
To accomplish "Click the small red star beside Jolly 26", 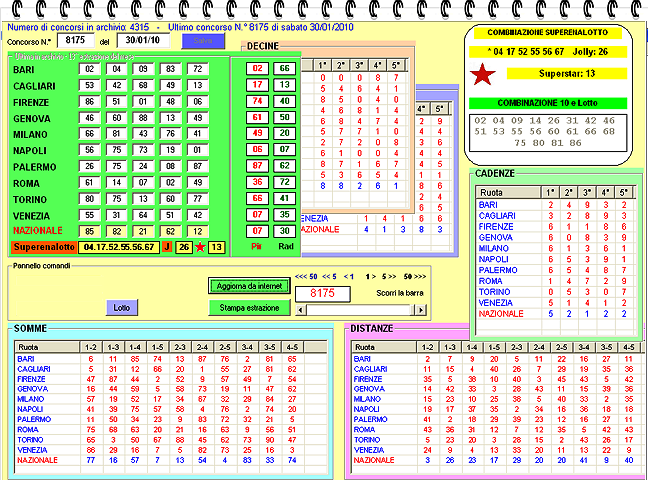I will (x=200, y=247).
